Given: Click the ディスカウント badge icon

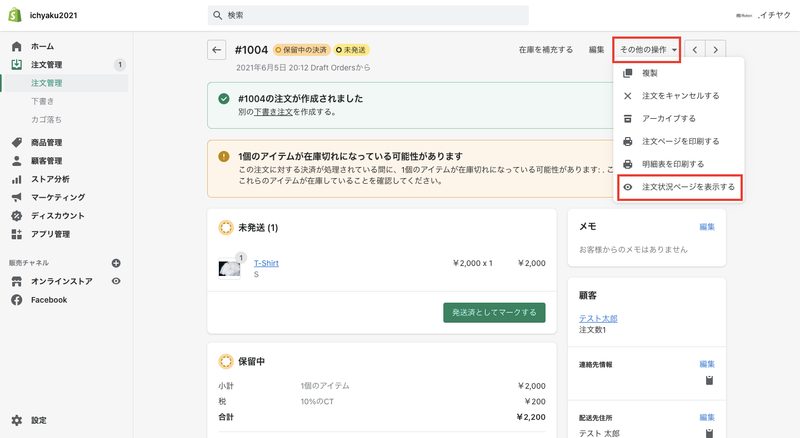Looking at the screenshot, I should coord(17,215).
